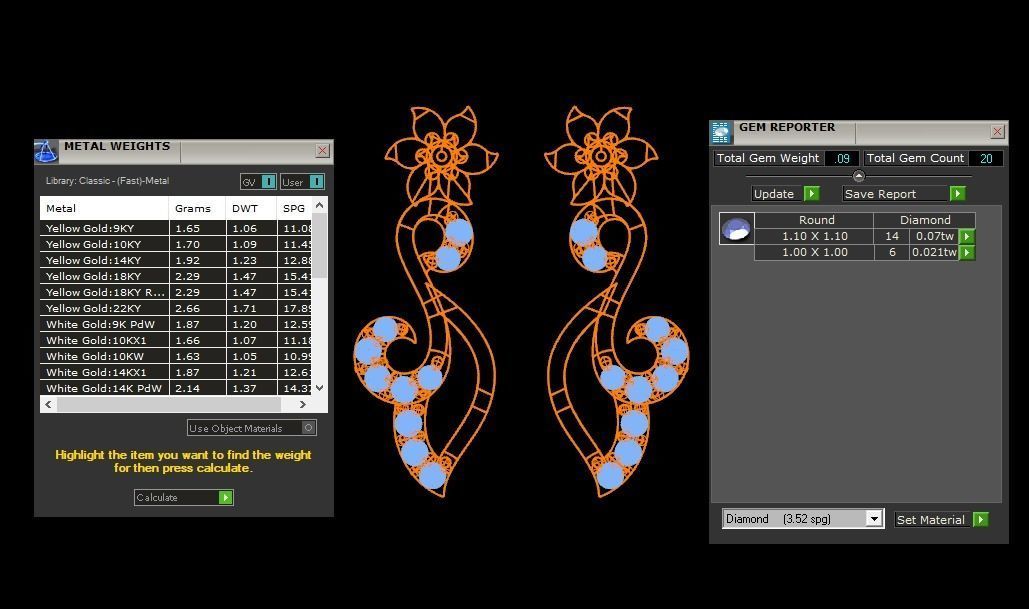Click the 1.10 X 1.10 gem size cell

point(814,236)
